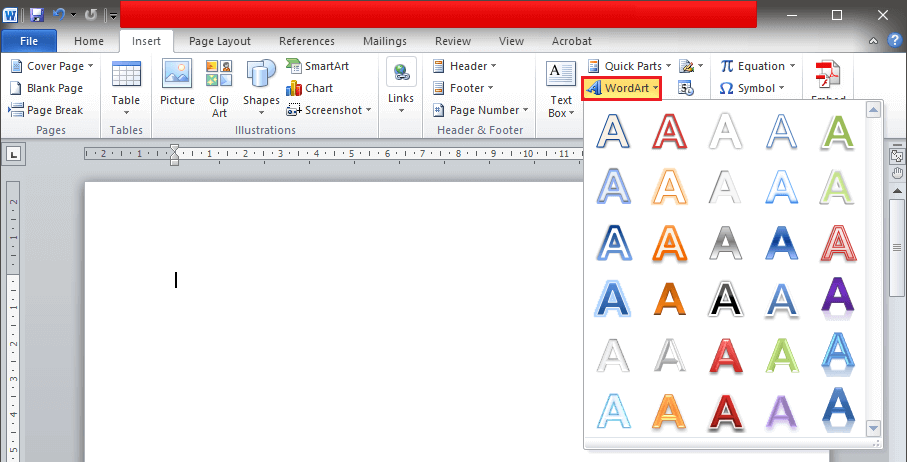Open the Shapes gallery

pyautogui.click(x=261, y=88)
